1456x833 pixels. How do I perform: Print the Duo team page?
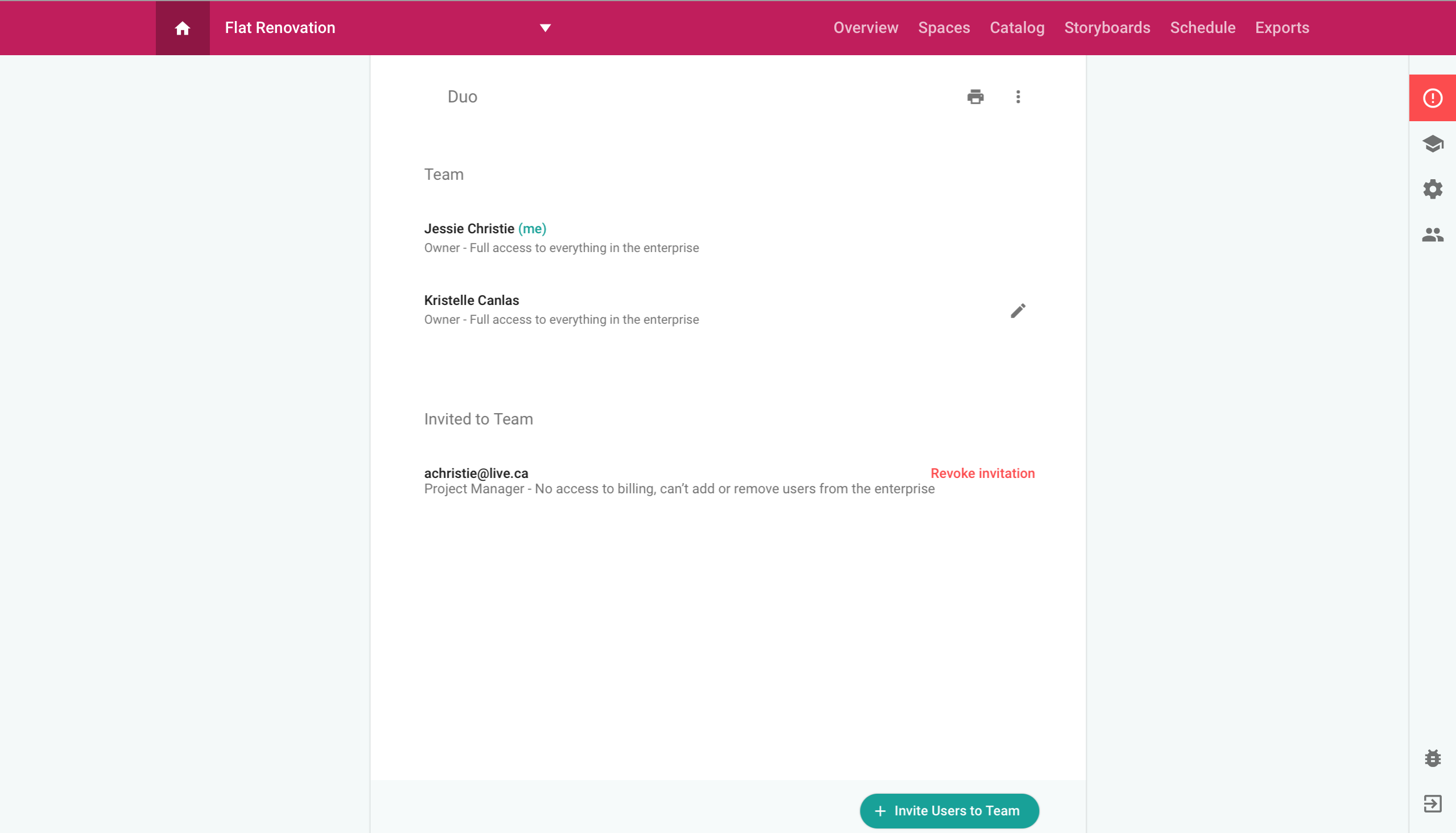coord(975,97)
